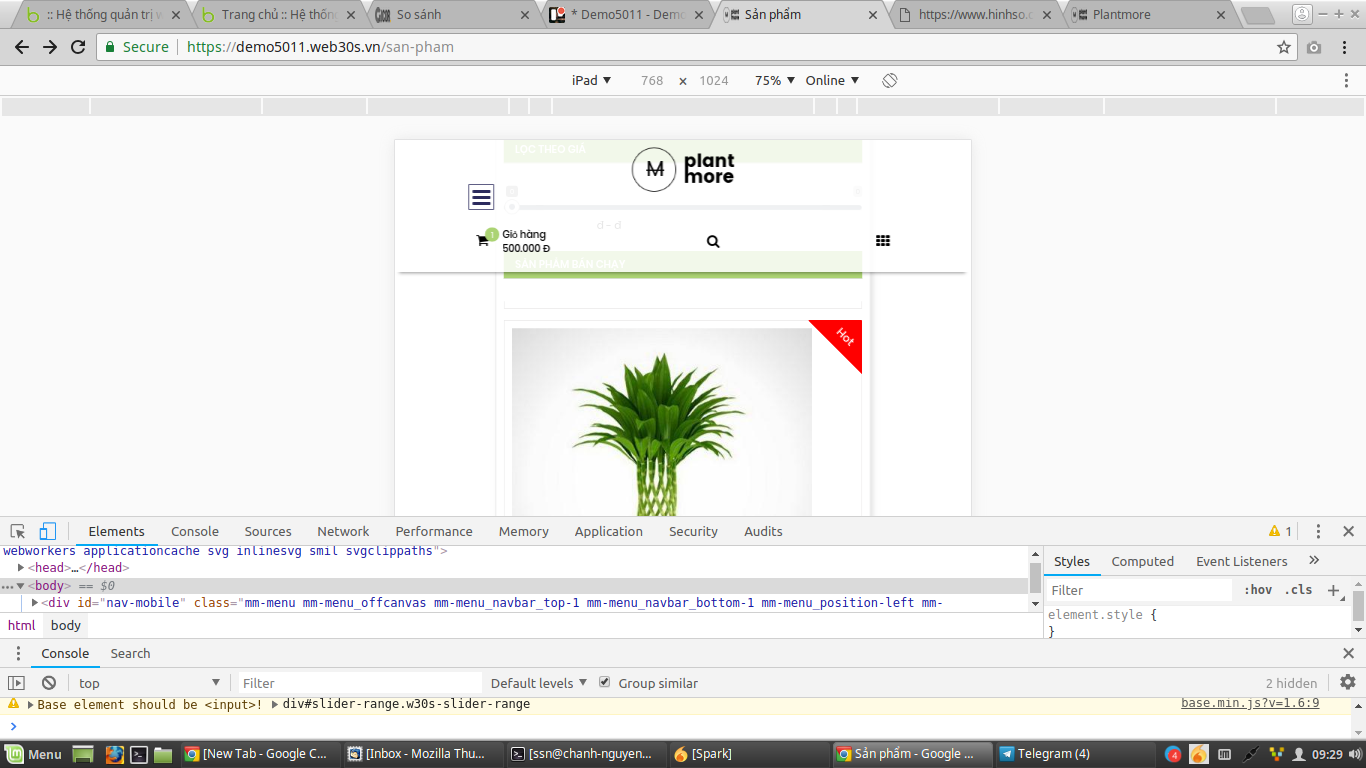Close the DevTools panel

pos(1348,531)
